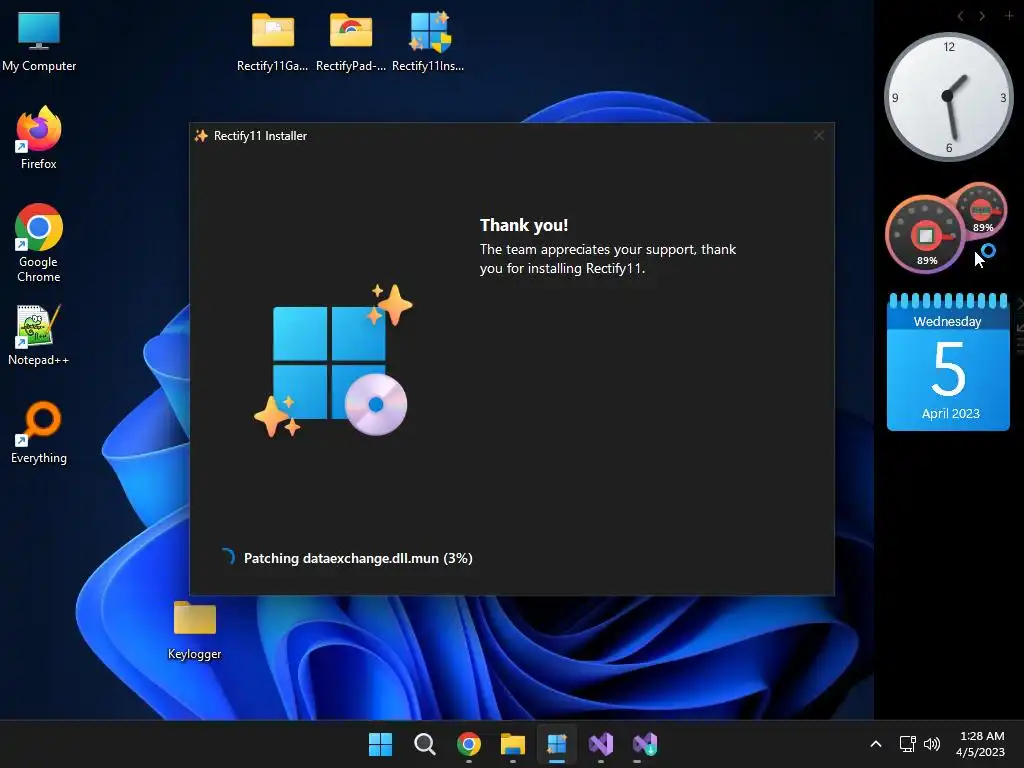
Task: Open the Windows Start menu
Action: coord(380,744)
